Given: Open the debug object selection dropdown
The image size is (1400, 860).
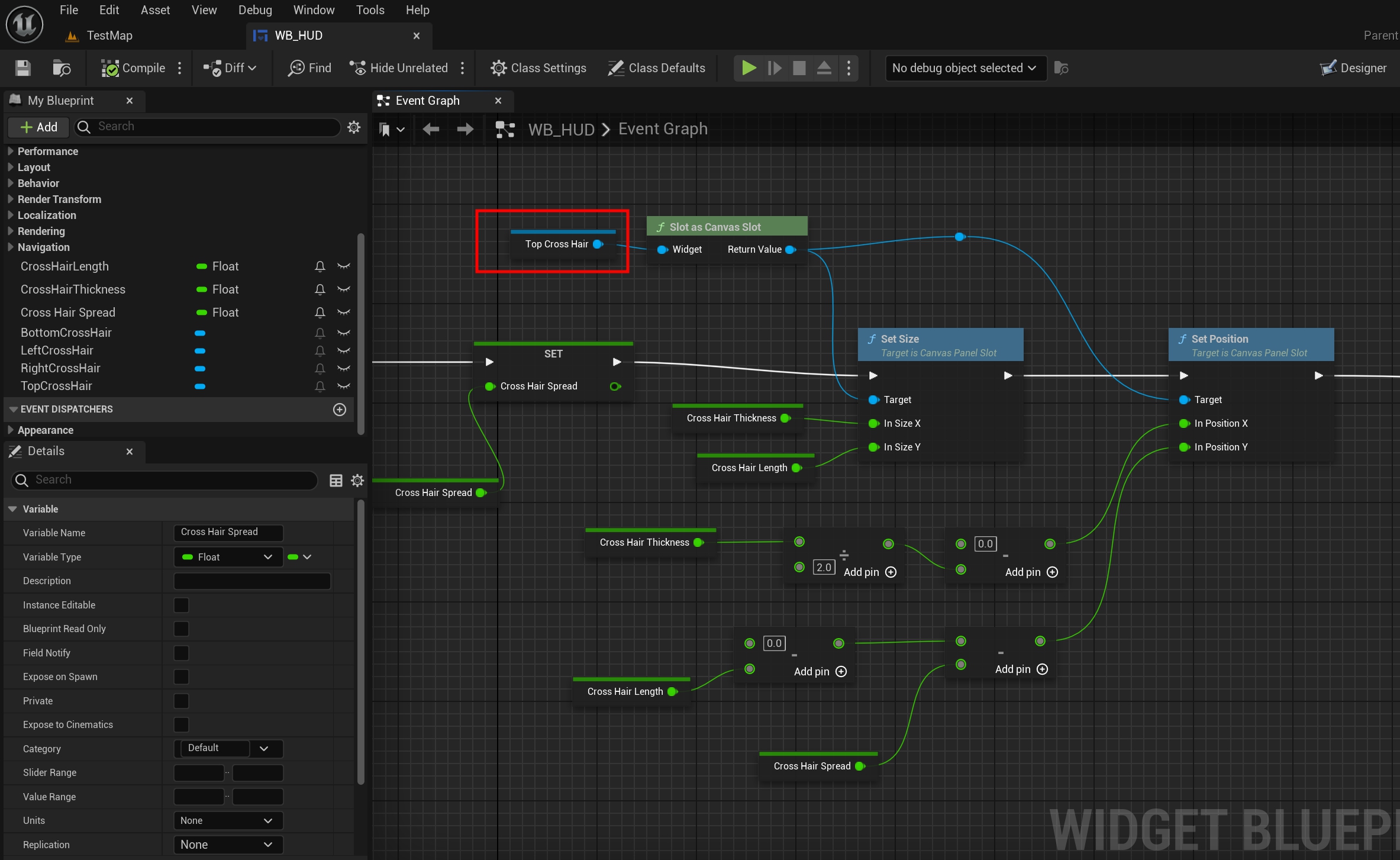Looking at the screenshot, I should pos(965,68).
